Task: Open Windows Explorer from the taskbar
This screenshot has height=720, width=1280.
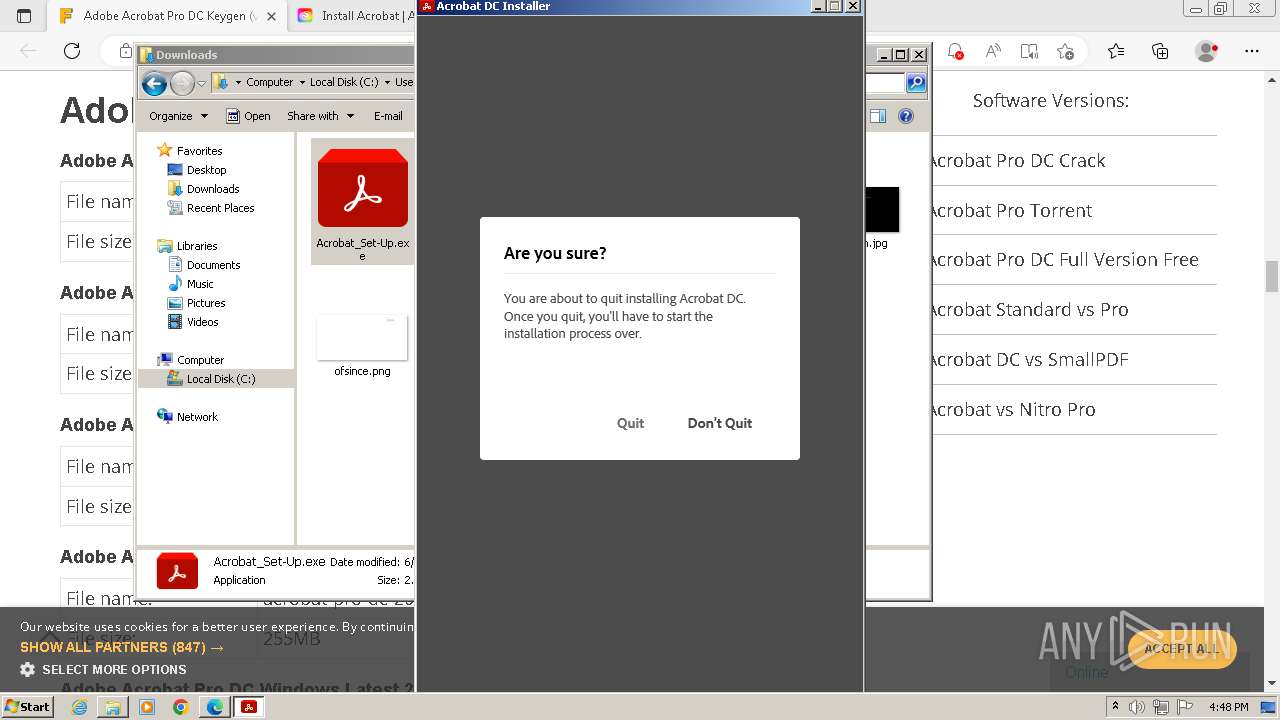Action: (113, 707)
